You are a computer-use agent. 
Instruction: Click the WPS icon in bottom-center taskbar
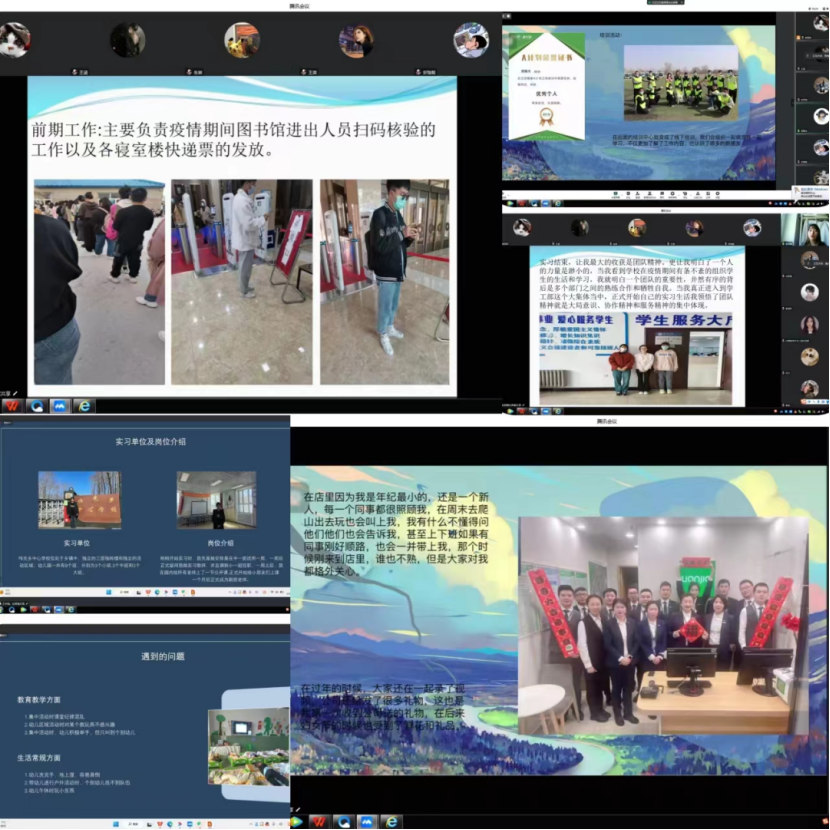pyautogui.click(x=319, y=821)
